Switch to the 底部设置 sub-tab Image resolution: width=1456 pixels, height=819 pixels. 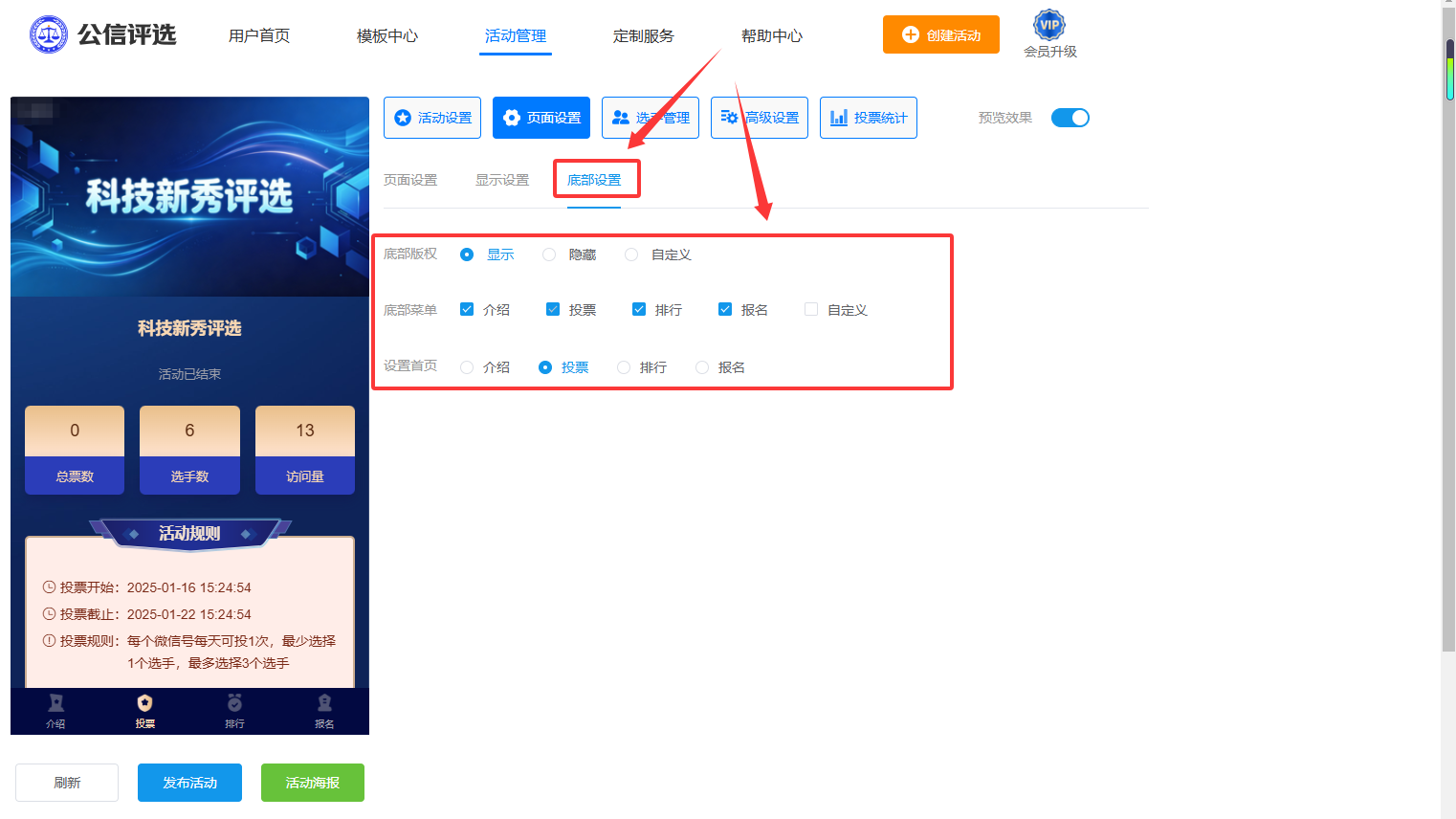tap(594, 180)
